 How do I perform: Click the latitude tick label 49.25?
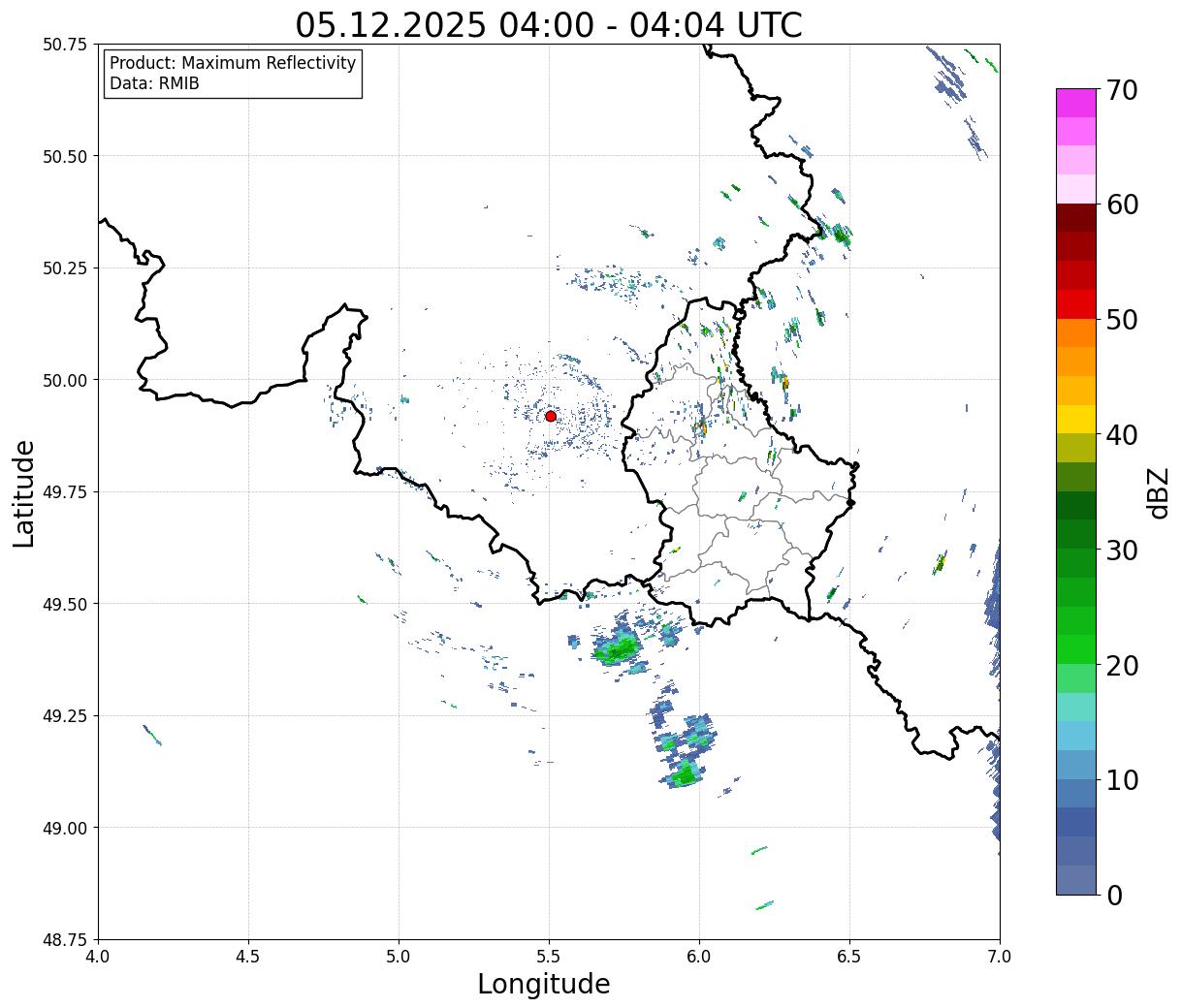pyautogui.click(x=65, y=716)
